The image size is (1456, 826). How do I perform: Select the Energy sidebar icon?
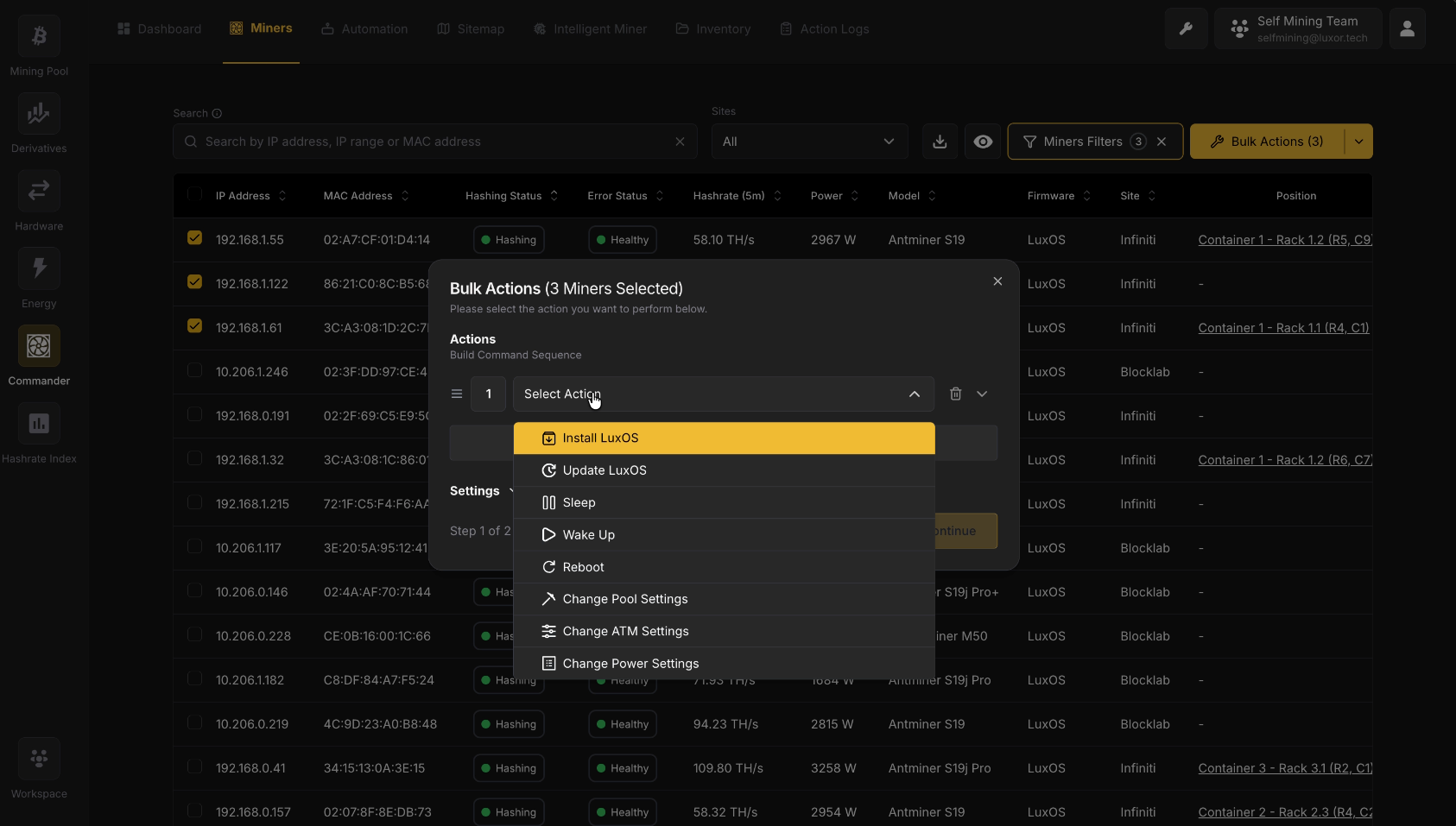pos(38,268)
